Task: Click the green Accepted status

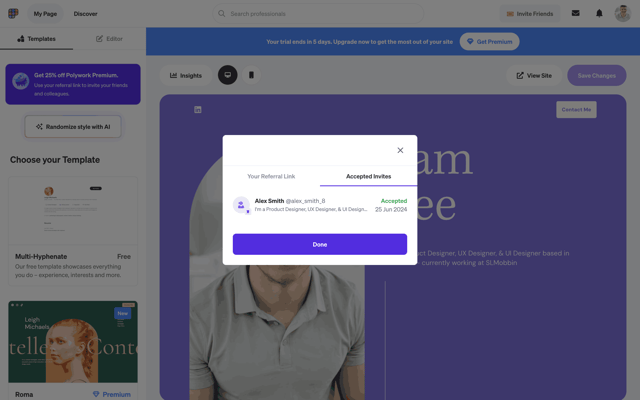Action: (x=394, y=201)
